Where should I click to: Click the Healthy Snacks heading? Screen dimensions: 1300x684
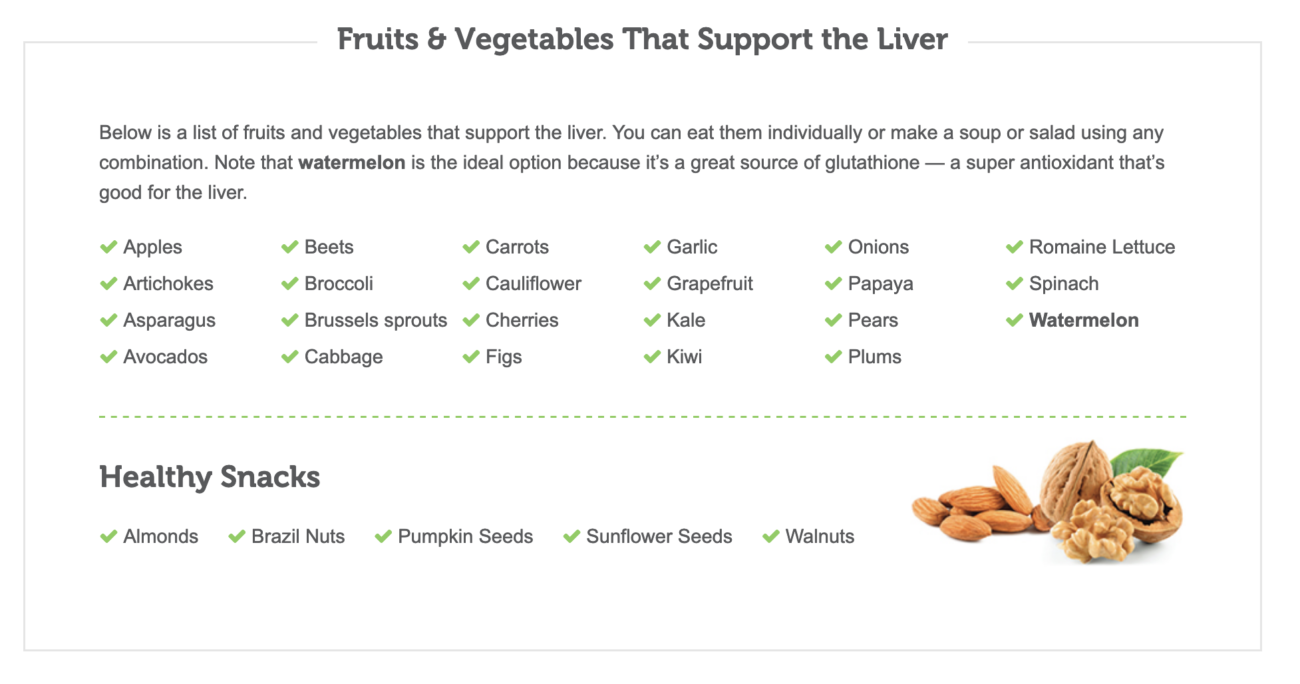[209, 477]
